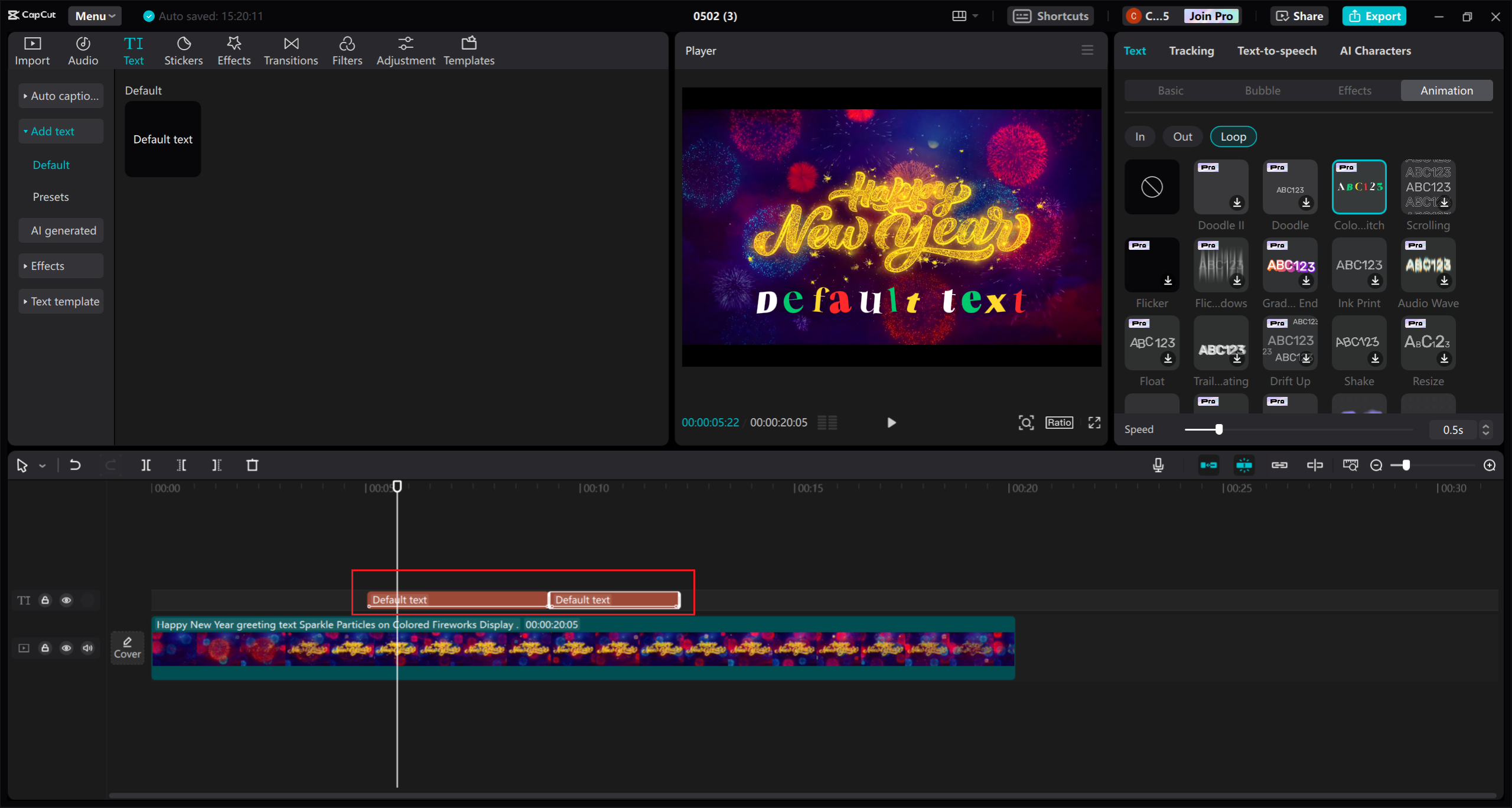Expand the Text template section
The image size is (1512, 808).
61,301
